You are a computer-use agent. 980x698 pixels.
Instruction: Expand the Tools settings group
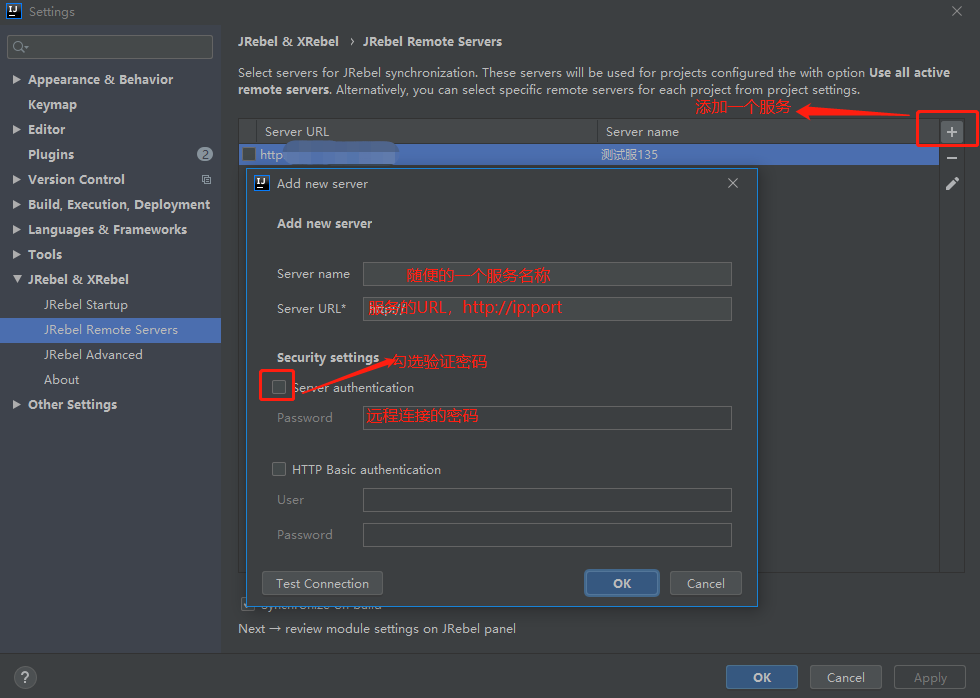click(17, 254)
